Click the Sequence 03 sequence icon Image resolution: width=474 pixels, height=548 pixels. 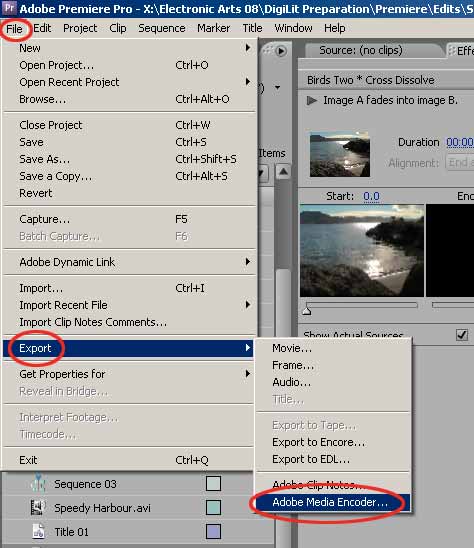38,484
